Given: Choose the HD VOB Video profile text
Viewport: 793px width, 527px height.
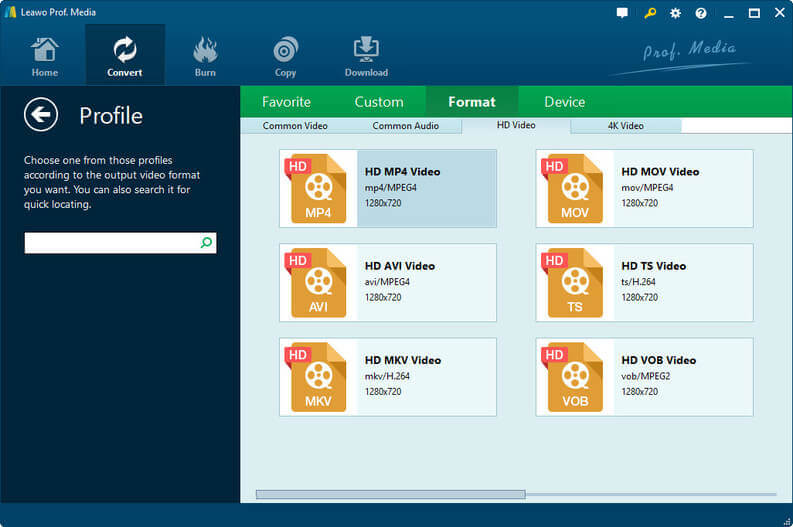Looking at the screenshot, I should (658, 360).
